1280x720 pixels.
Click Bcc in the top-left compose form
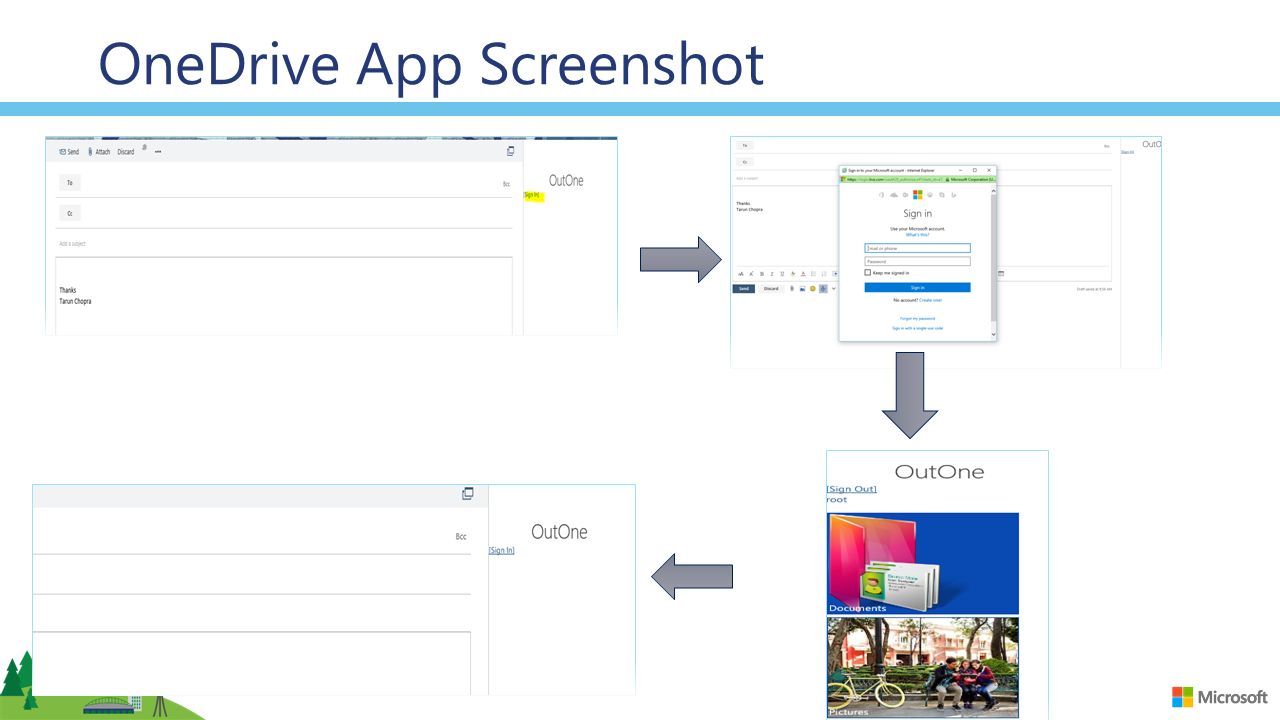tap(506, 184)
